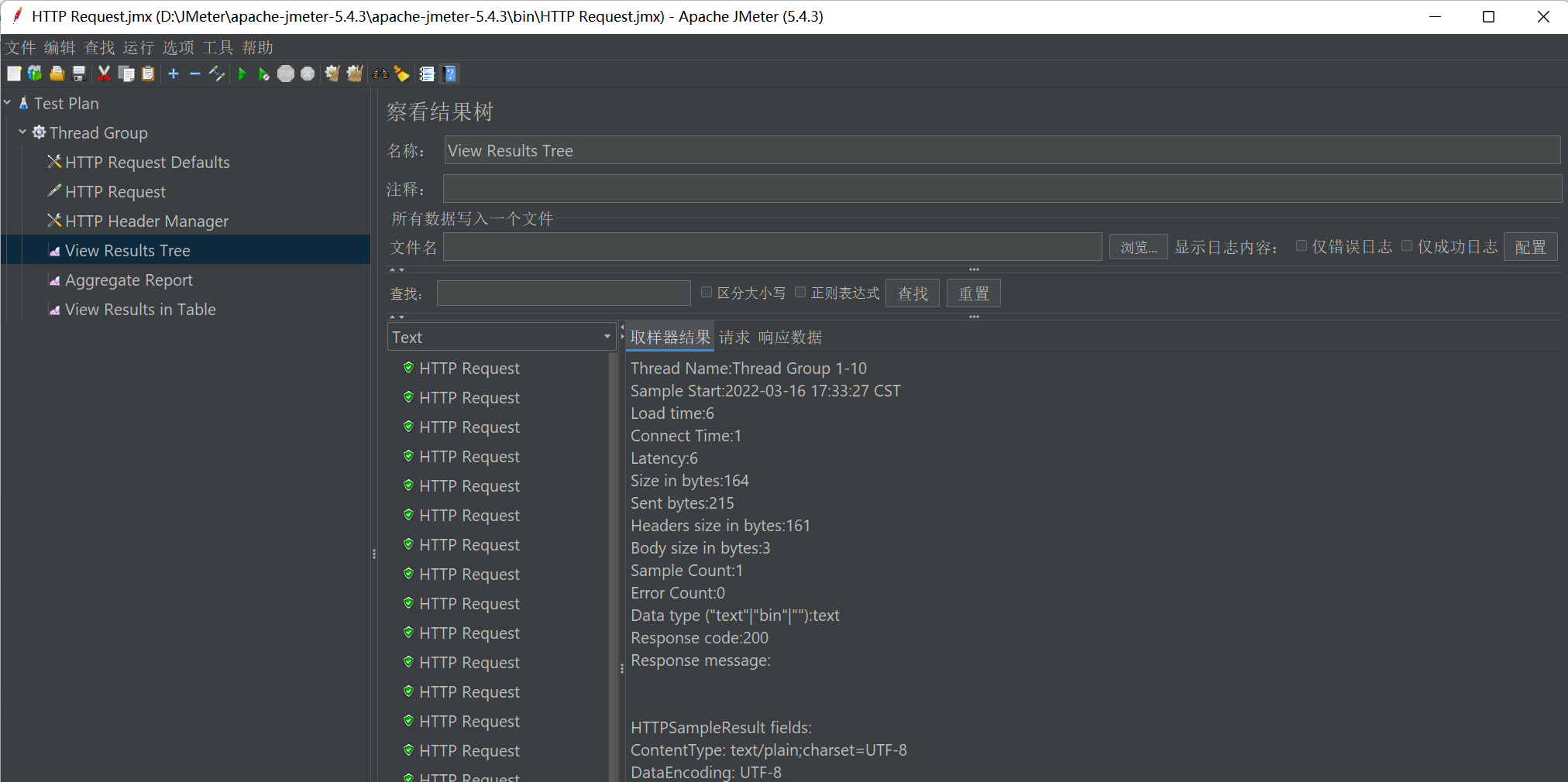This screenshot has width=1568, height=782.
Task: Toggle case sensitive checkbox (区分大小写)
Action: (707, 292)
